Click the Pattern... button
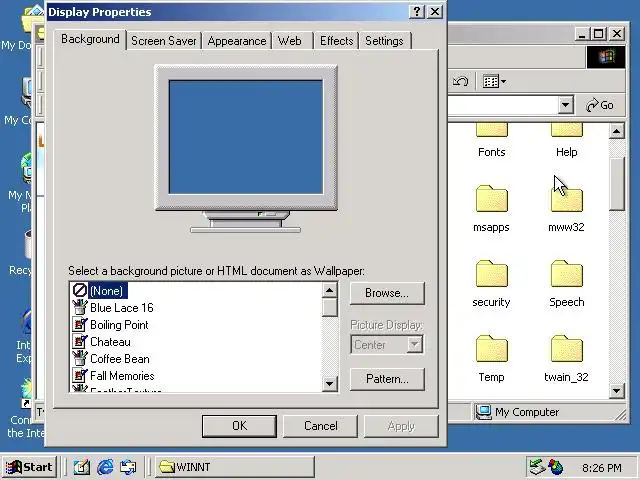 [387, 379]
